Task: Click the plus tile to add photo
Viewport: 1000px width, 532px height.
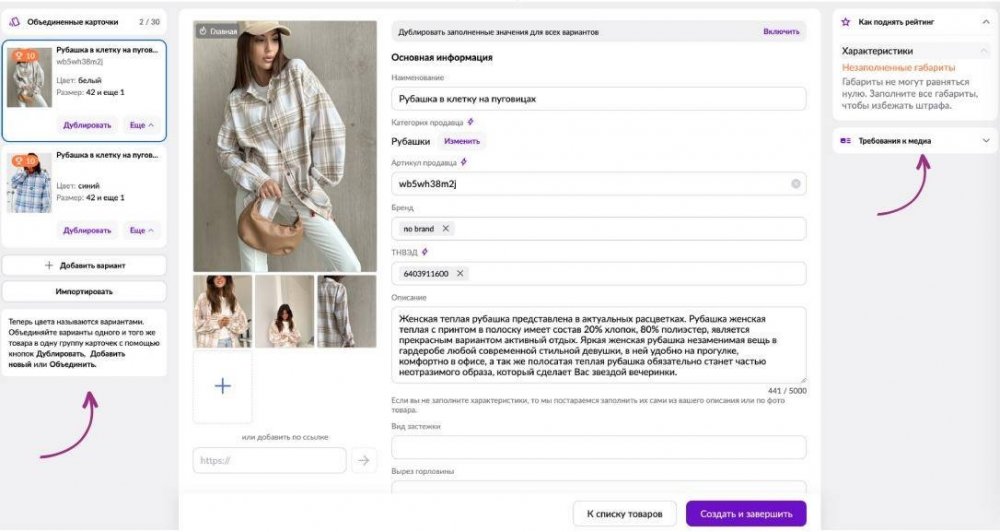Action: click(223, 387)
